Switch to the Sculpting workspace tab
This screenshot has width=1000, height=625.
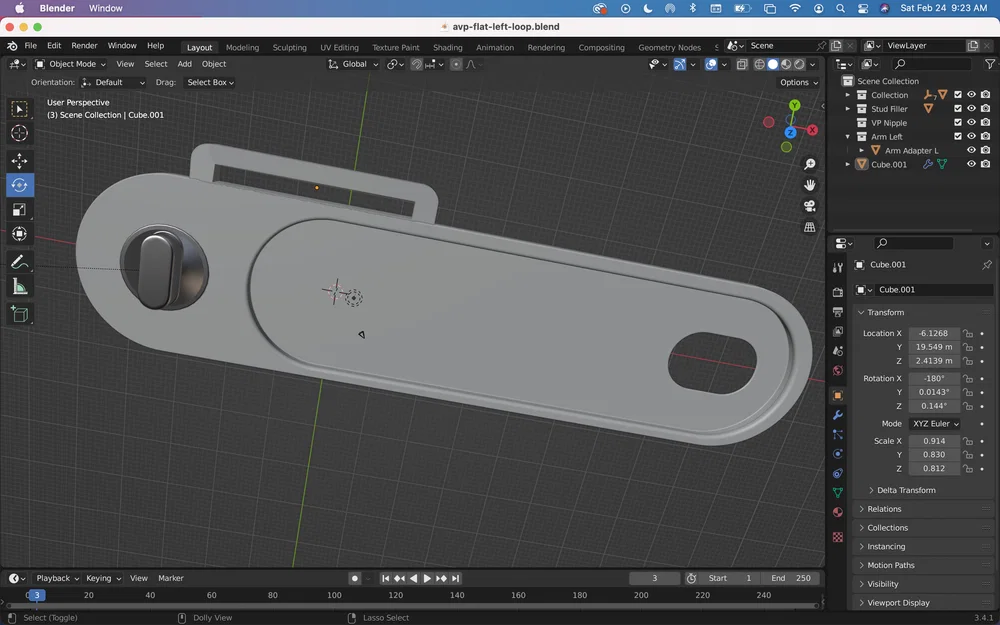click(x=289, y=47)
